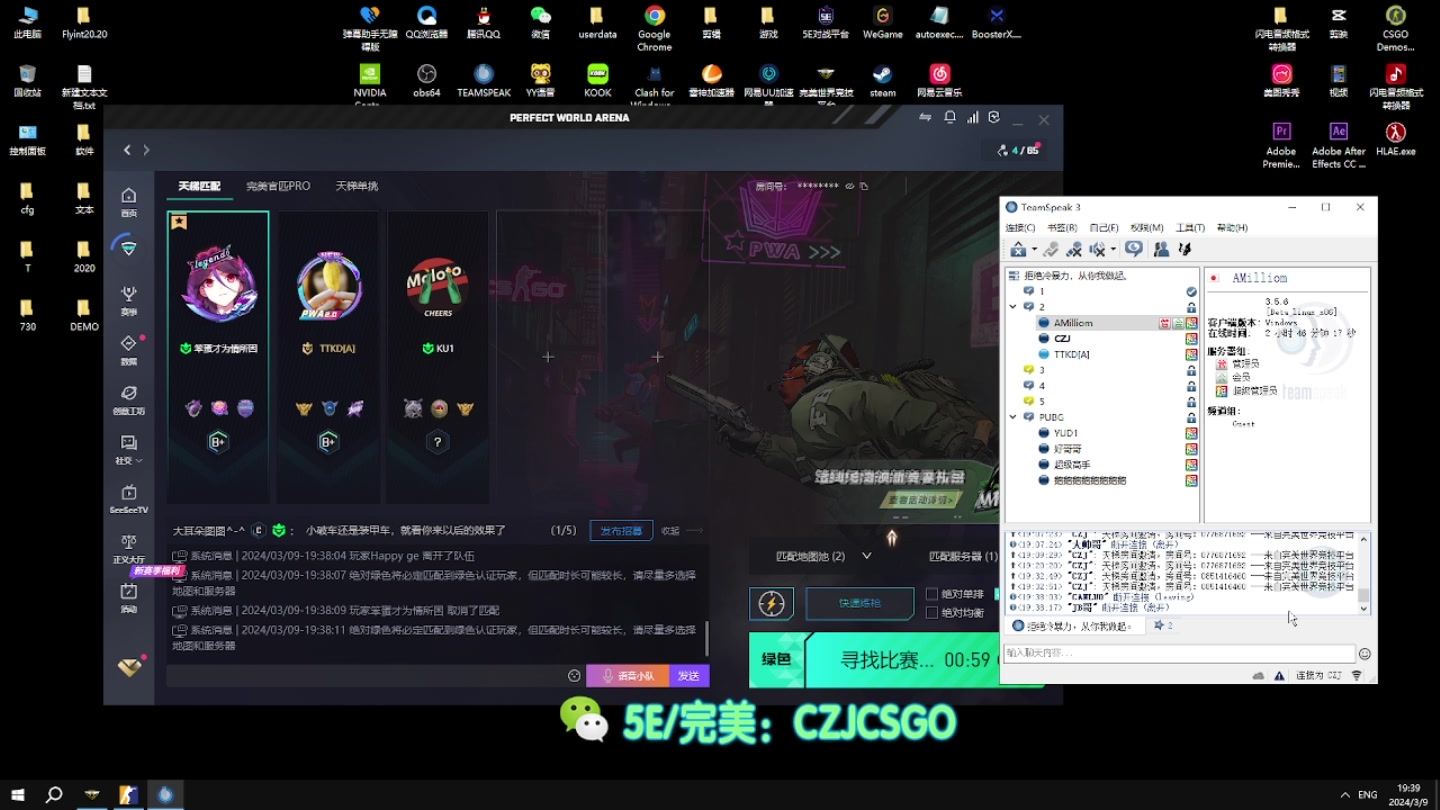1440x810 pixels.
Task: Toggle room number visibility eye icon
Action: click(x=849, y=186)
